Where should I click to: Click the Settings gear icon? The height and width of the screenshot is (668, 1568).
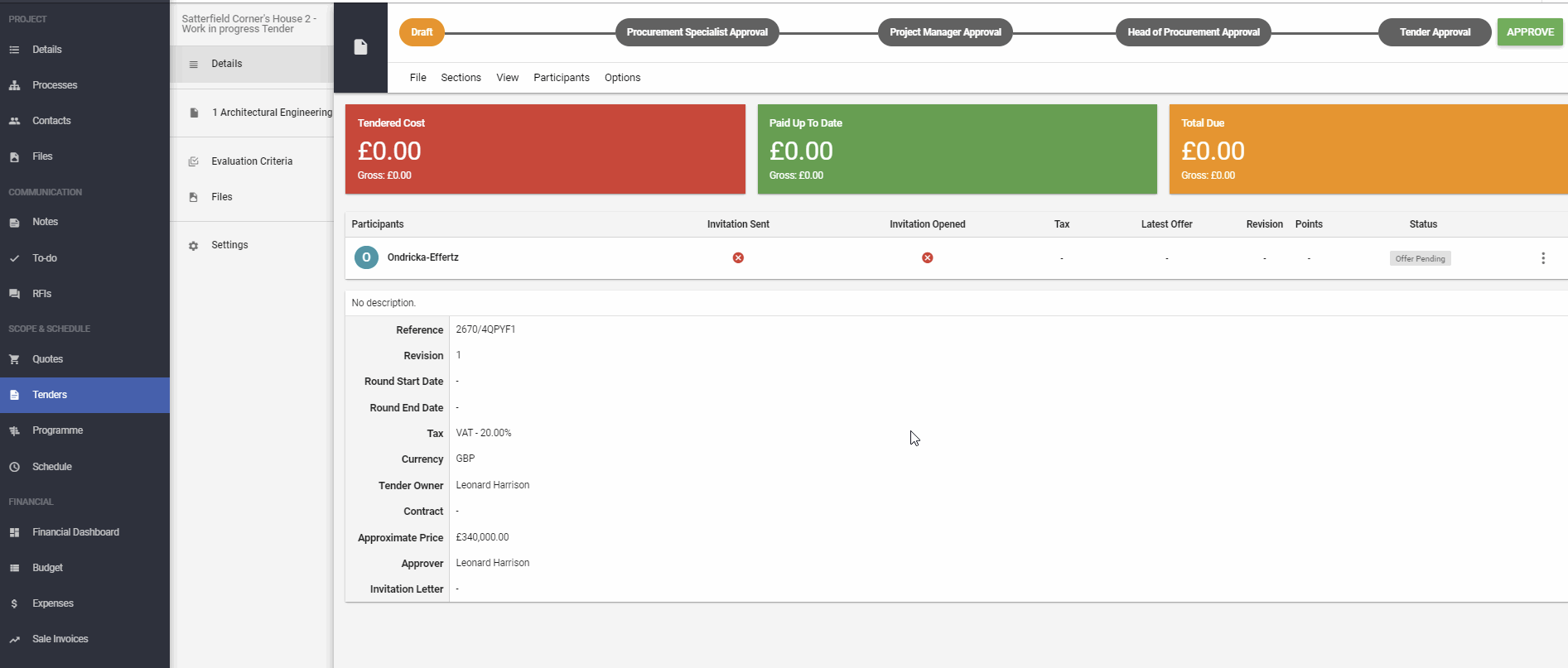[193, 246]
